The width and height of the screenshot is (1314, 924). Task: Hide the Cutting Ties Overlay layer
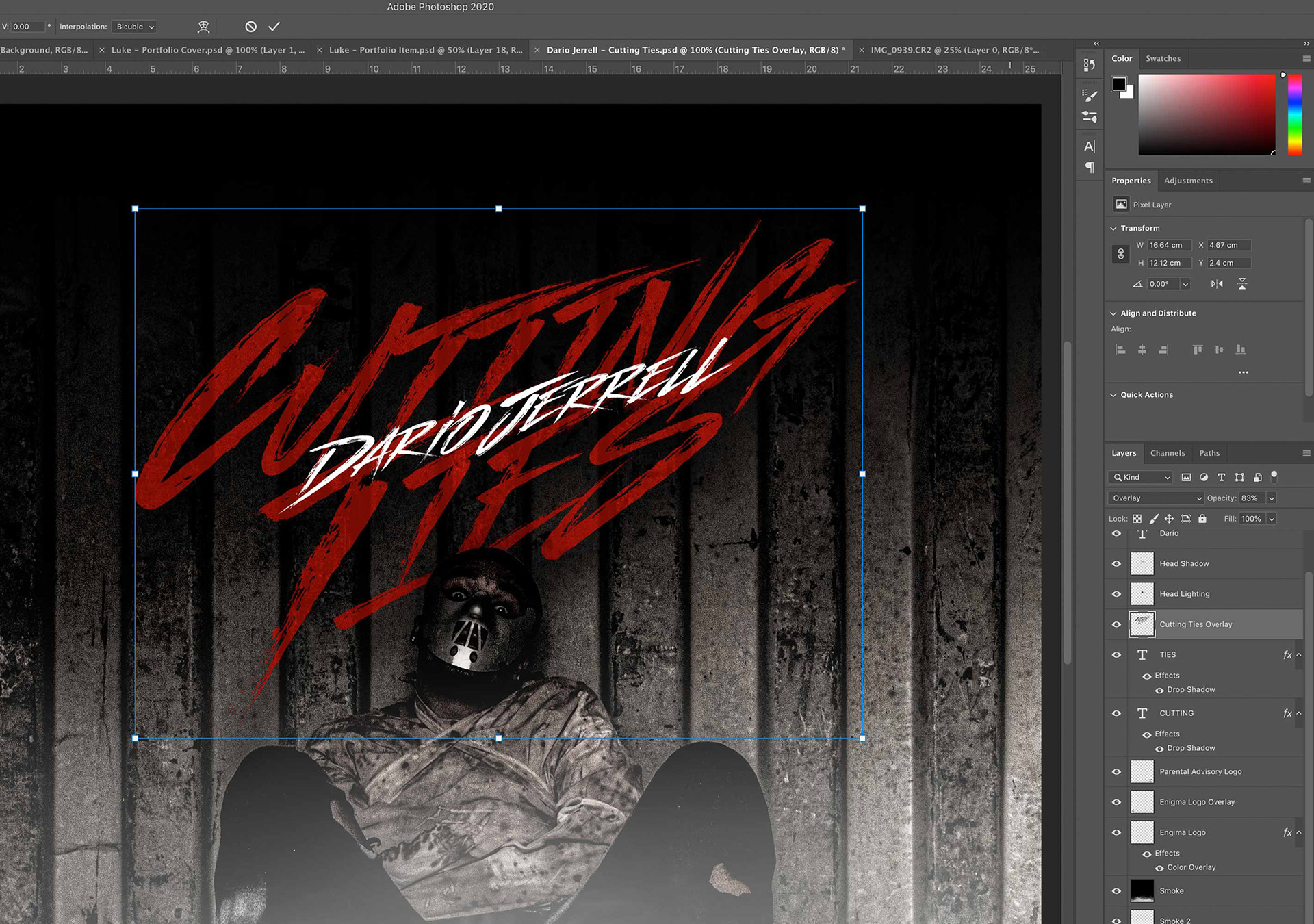click(x=1116, y=624)
